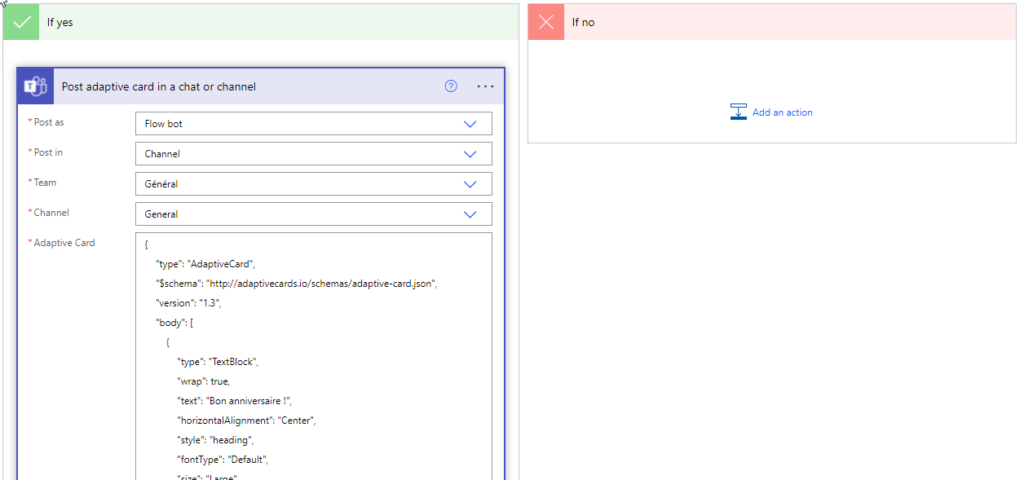Screen dimensions: 1024x480
Task: Expand the Post as dropdown arrow
Action: [470, 124]
